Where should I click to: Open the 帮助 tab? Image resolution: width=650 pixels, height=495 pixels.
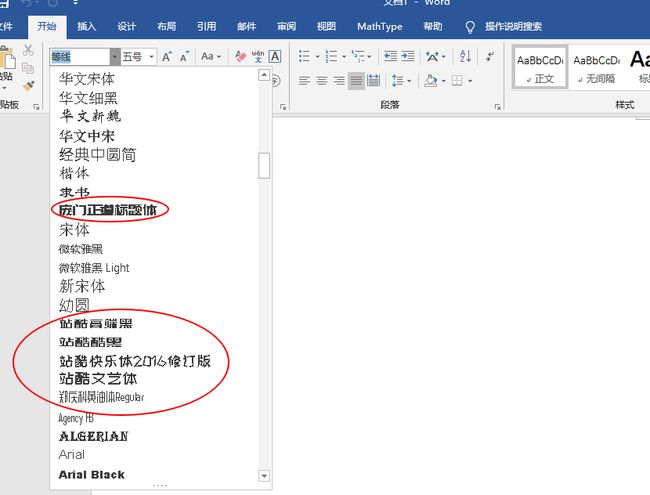pos(433,27)
